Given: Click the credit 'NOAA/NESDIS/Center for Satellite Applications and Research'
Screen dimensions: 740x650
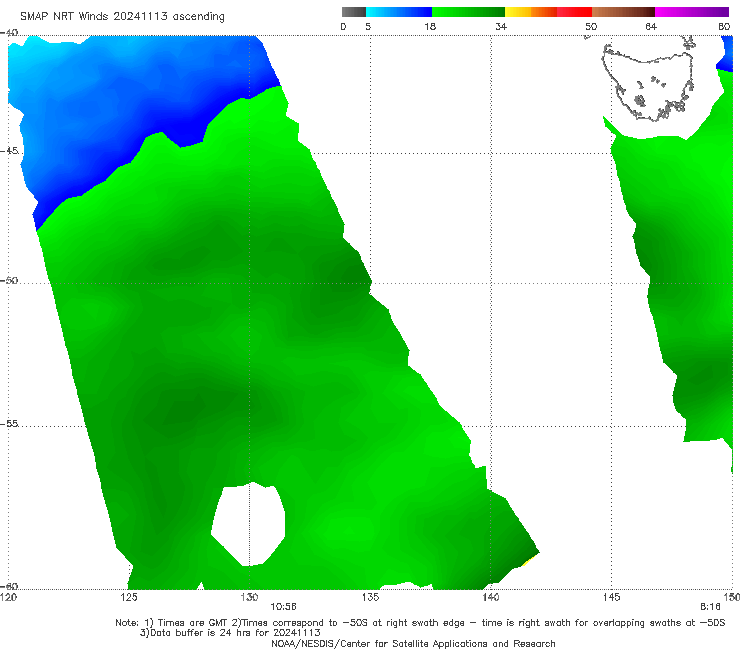Looking at the screenshot, I should click(x=413, y=644).
